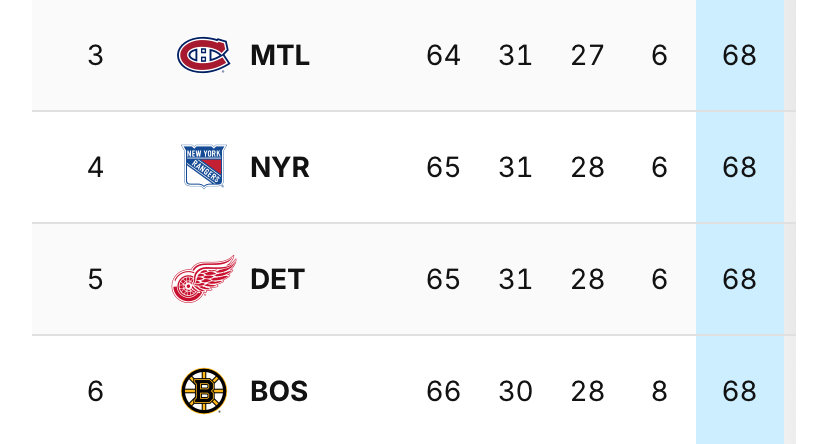Click MTL's highlighted 68 points cell
Image resolution: width=828 pixels, height=444 pixels.
(x=739, y=55)
